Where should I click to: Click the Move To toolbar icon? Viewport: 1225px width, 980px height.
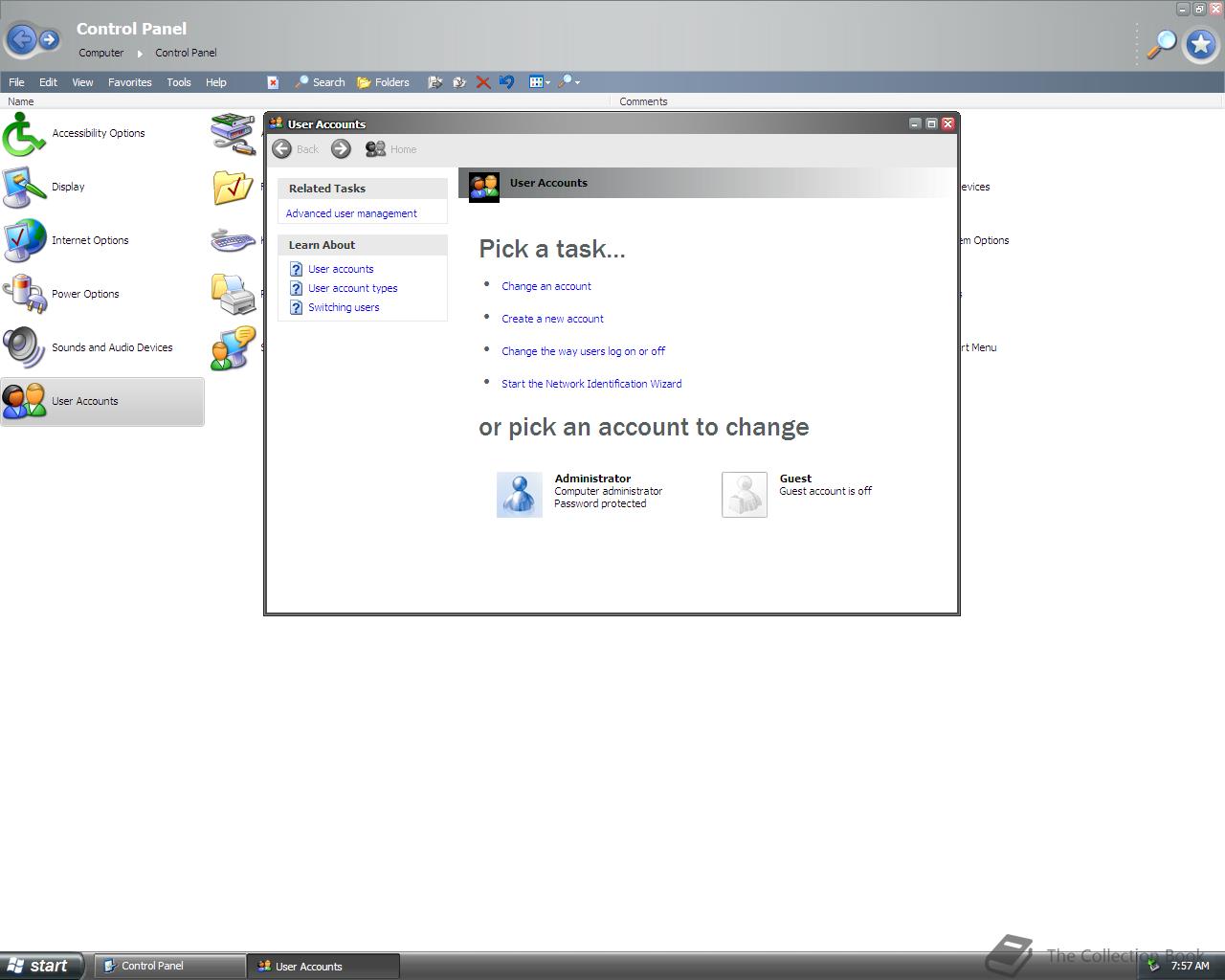tap(434, 82)
